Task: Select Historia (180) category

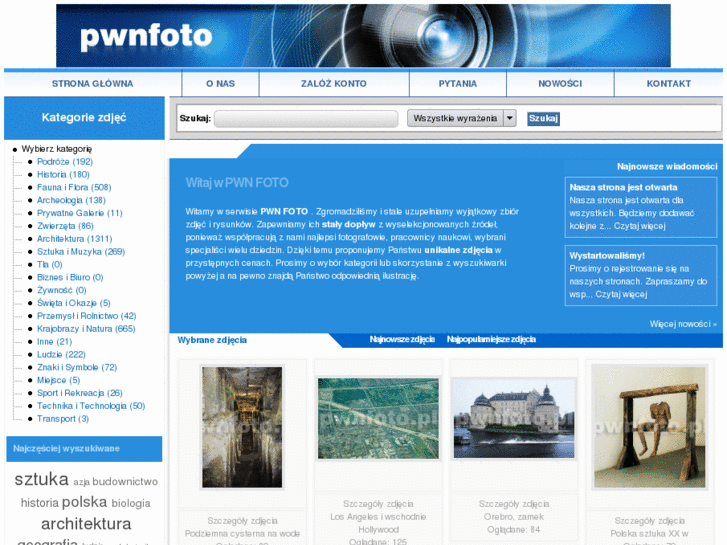Action: coord(63,174)
